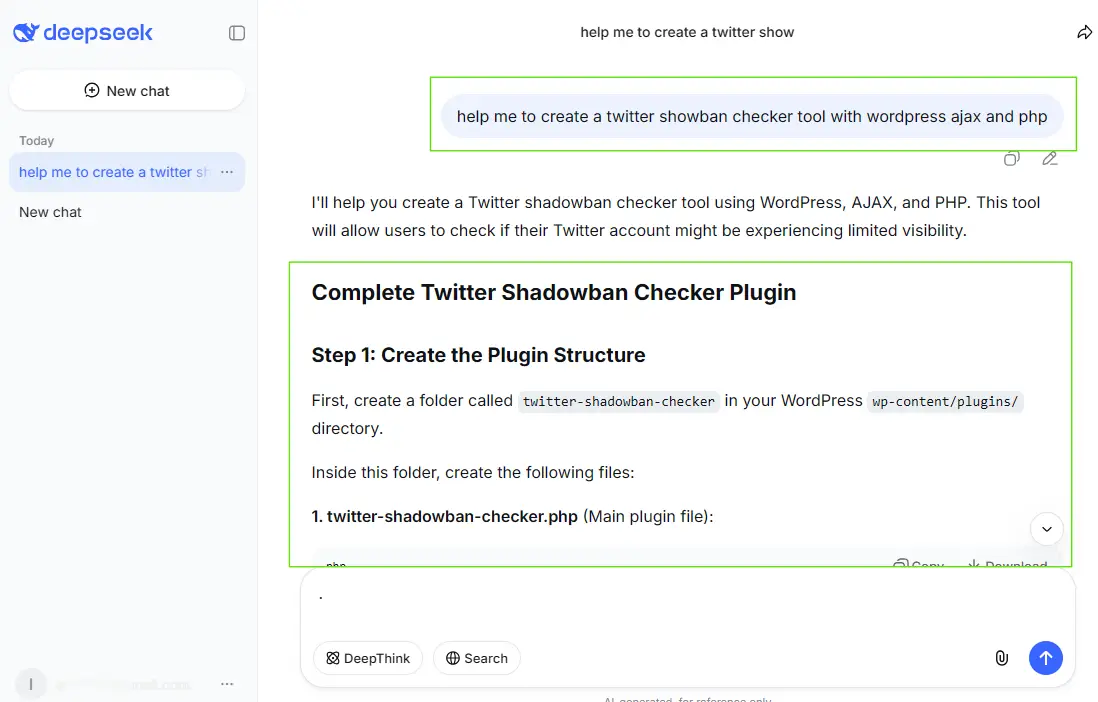Share this conversation via arrow icon

click(x=1084, y=33)
